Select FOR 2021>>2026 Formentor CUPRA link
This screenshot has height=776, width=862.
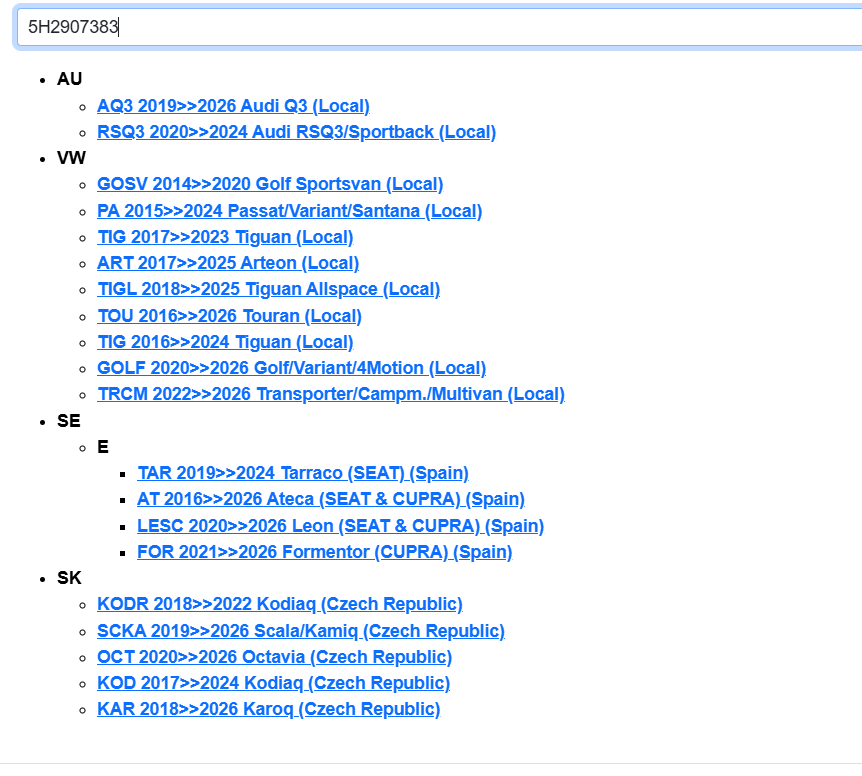point(325,552)
